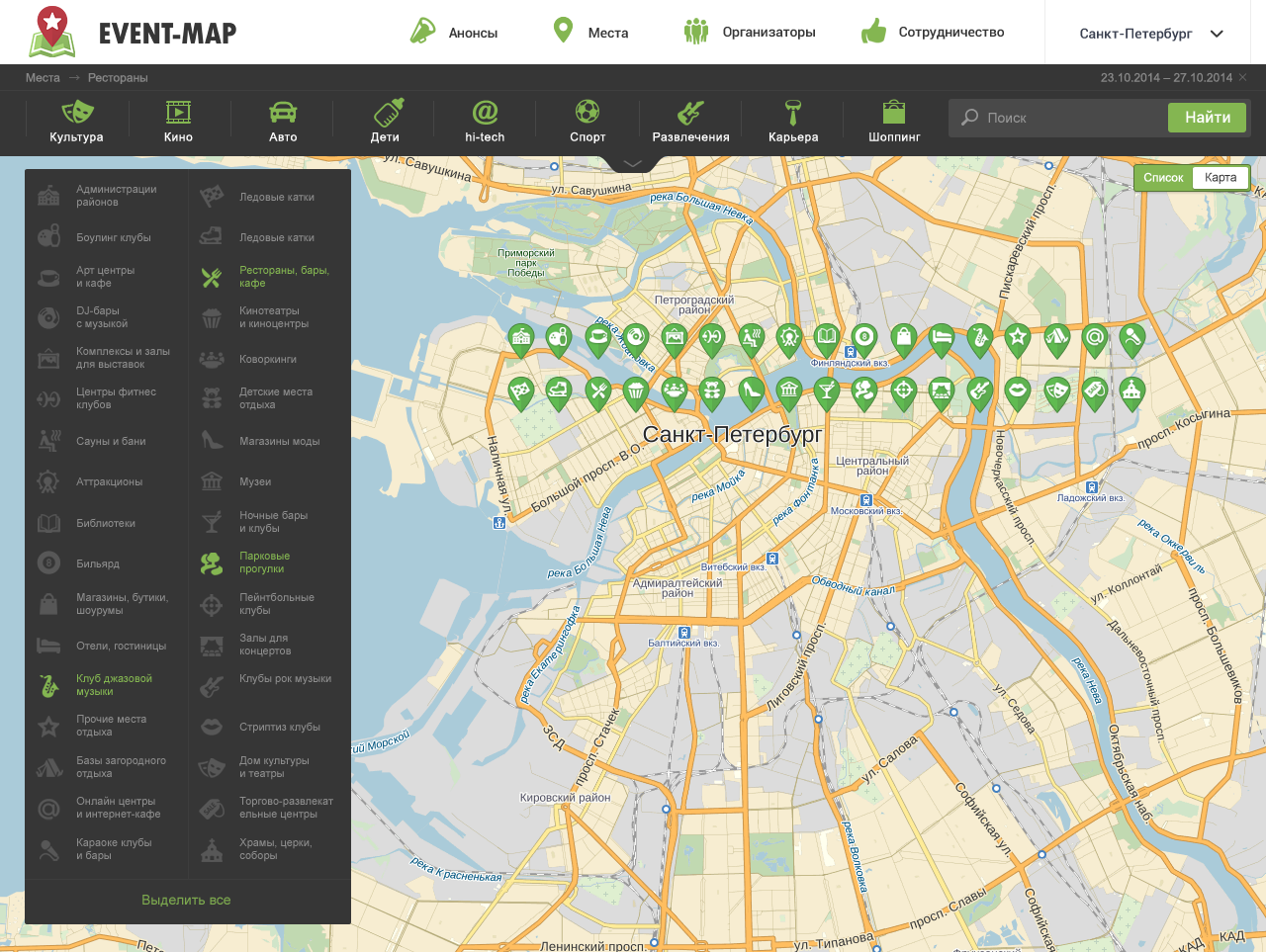
Task: Focus the Поиск search field
Action: coord(1058,118)
